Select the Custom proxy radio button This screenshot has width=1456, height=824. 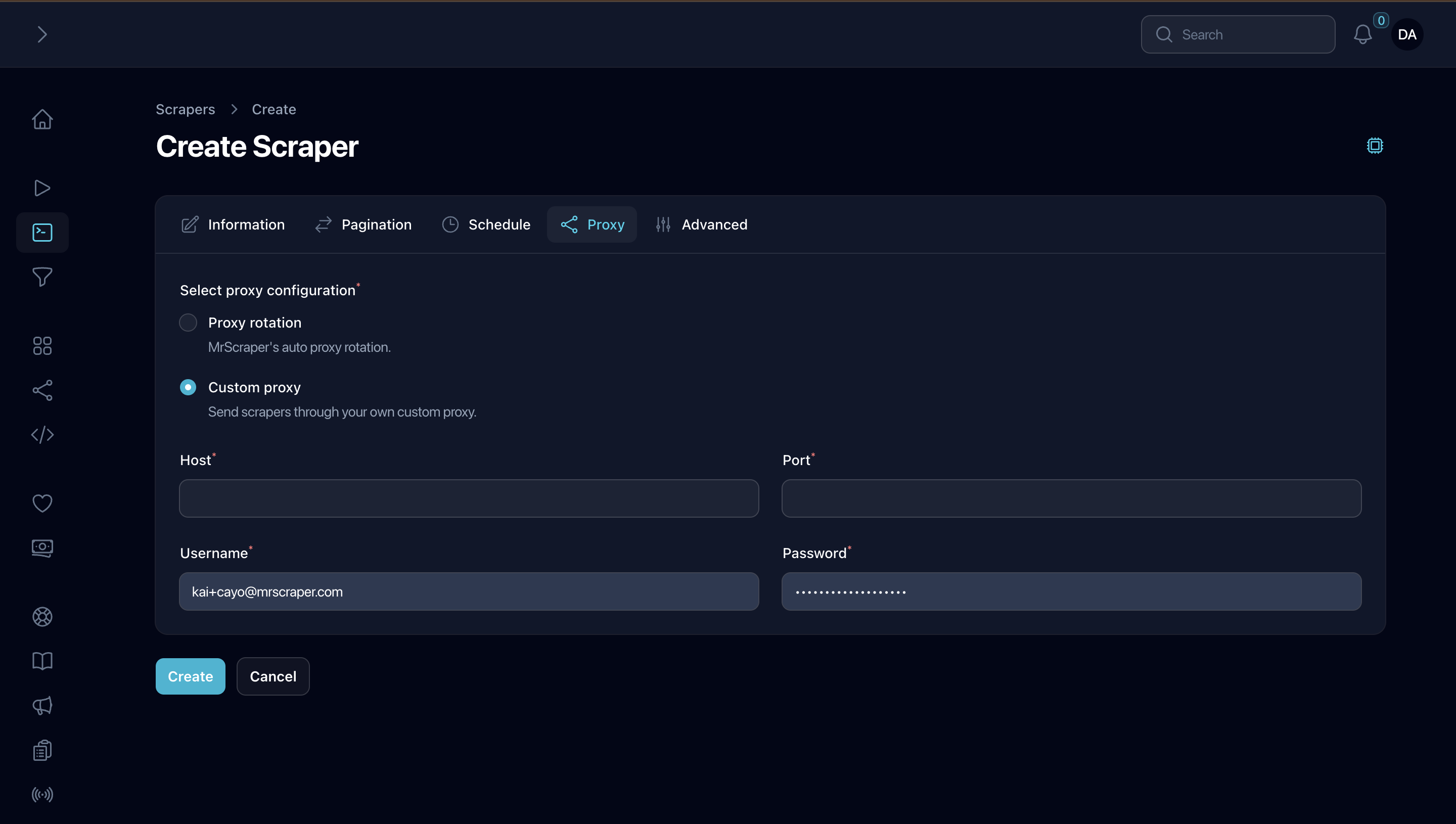tap(188, 387)
